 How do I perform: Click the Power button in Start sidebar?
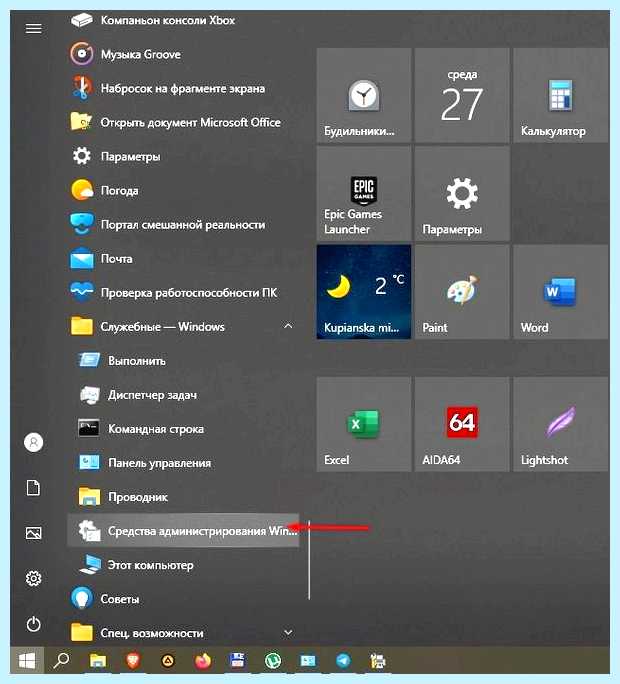34,624
